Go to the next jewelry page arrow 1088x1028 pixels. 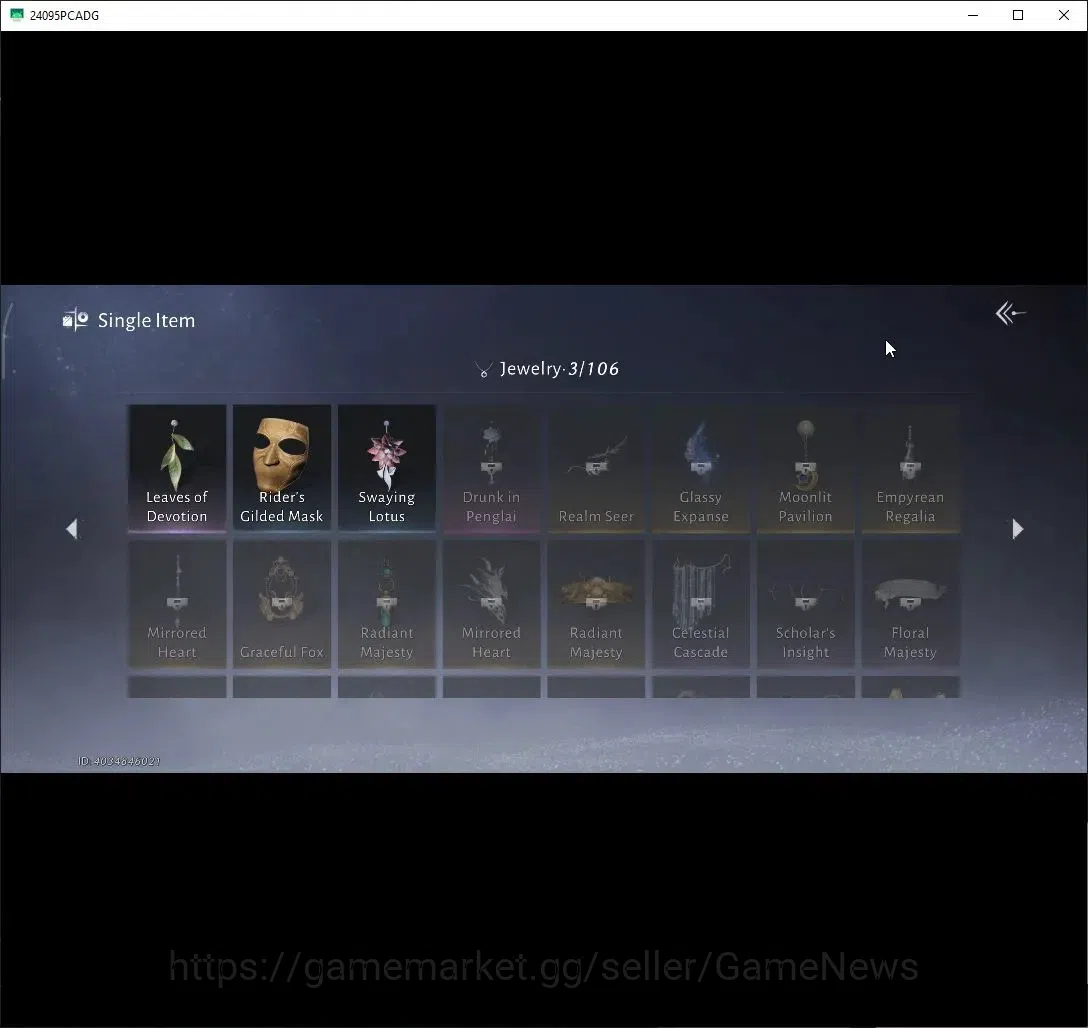coord(1017,529)
